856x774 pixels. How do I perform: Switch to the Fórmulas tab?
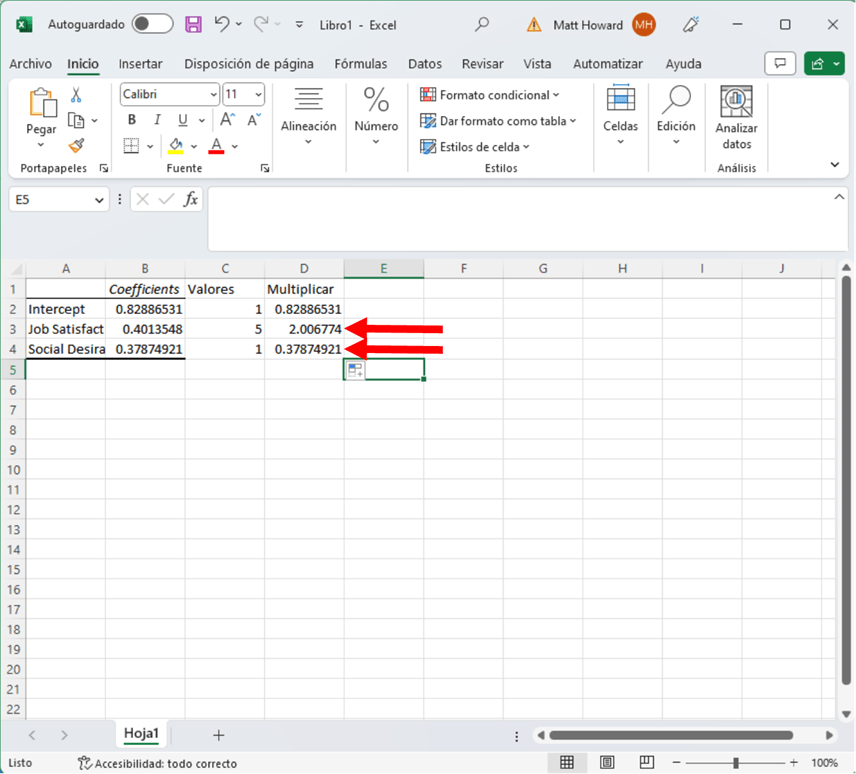[x=360, y=64]
